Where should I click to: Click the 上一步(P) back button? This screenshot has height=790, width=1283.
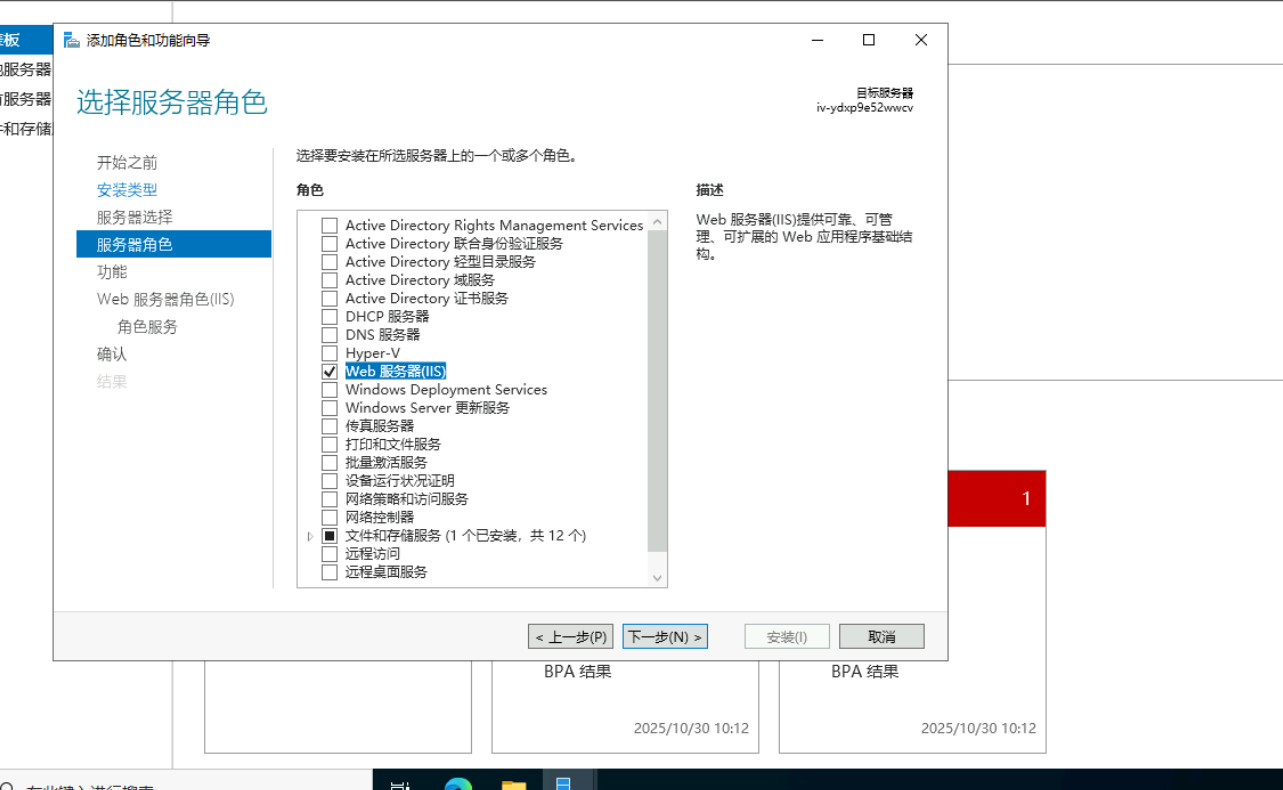click(570, 637)
